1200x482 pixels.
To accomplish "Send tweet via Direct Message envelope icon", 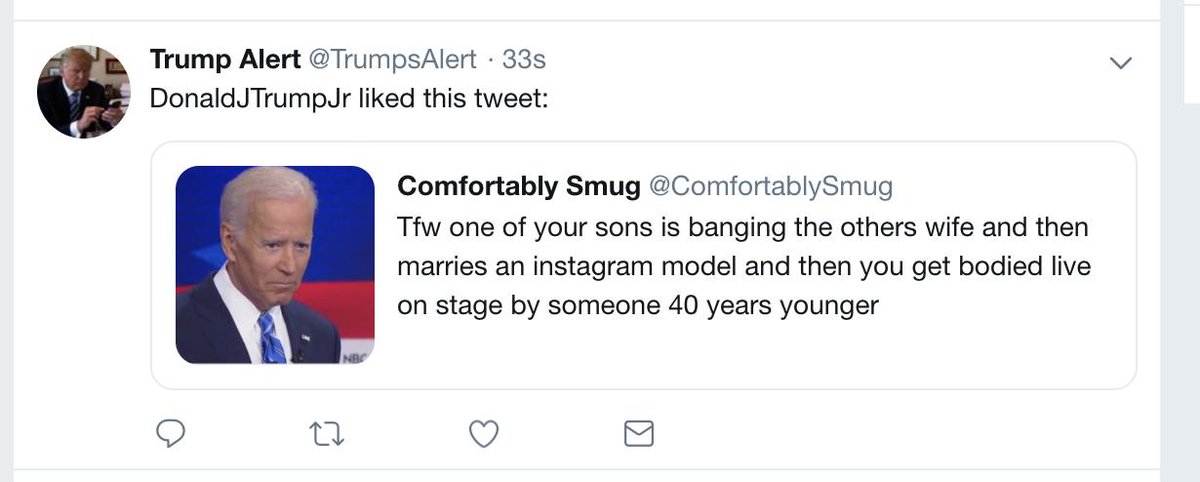I will [638, 433].
